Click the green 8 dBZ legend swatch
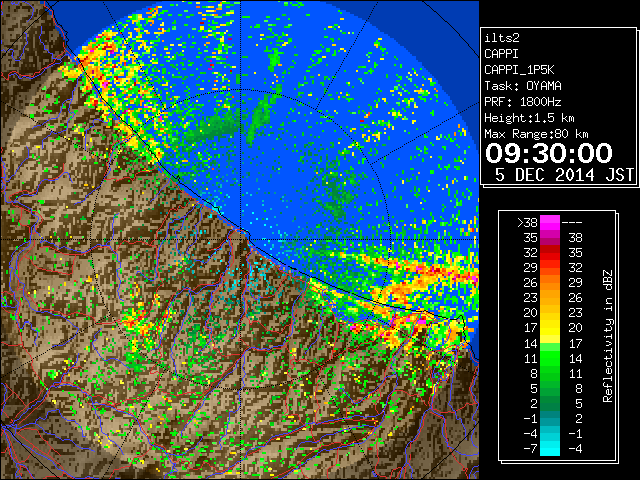640x480 pixels. point(550,373)
